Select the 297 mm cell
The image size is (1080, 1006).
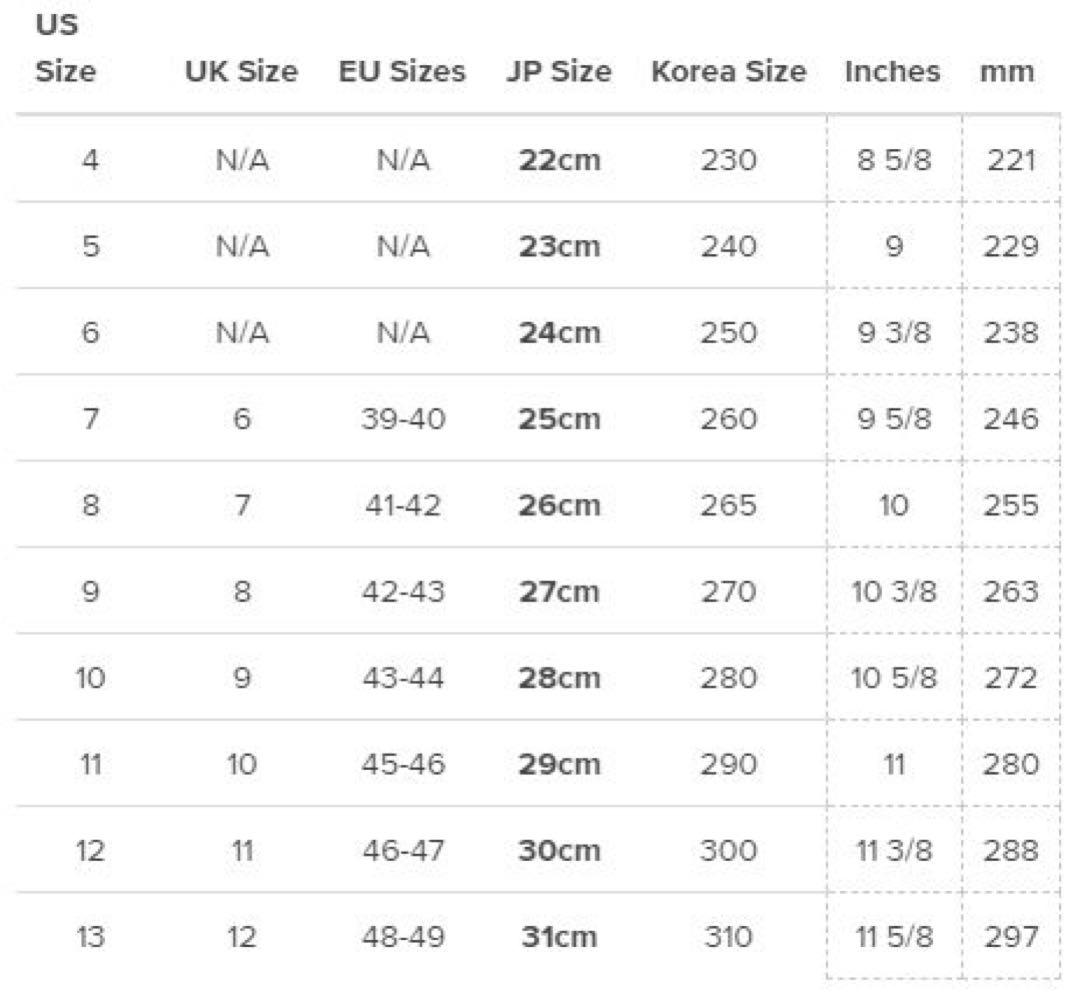click(1010, 937)
